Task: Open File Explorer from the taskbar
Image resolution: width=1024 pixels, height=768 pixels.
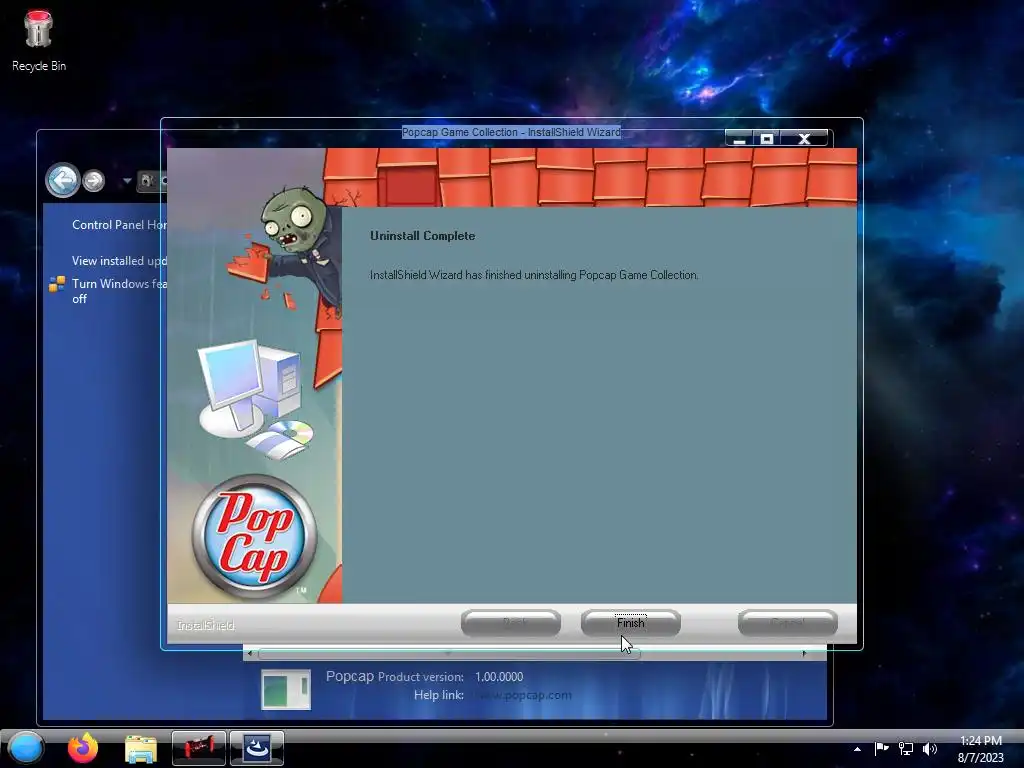Action: pos(141,748)
